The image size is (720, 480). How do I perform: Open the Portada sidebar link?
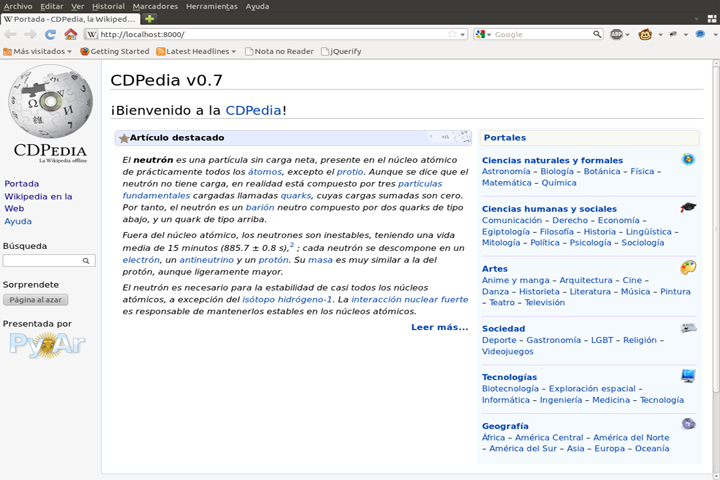click(x=22, y=183)
